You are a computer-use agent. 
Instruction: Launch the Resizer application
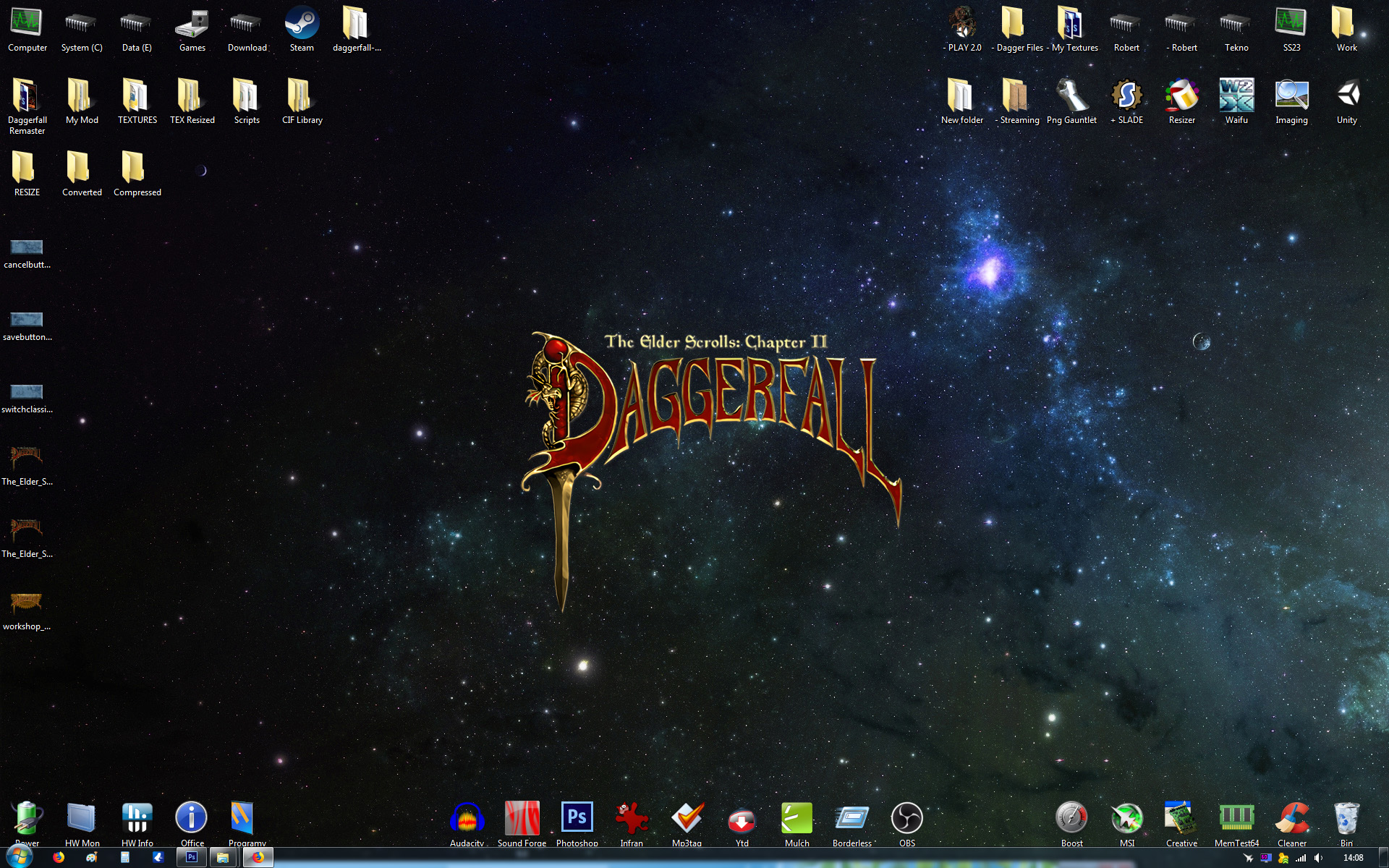click(x=1182, y=103)
